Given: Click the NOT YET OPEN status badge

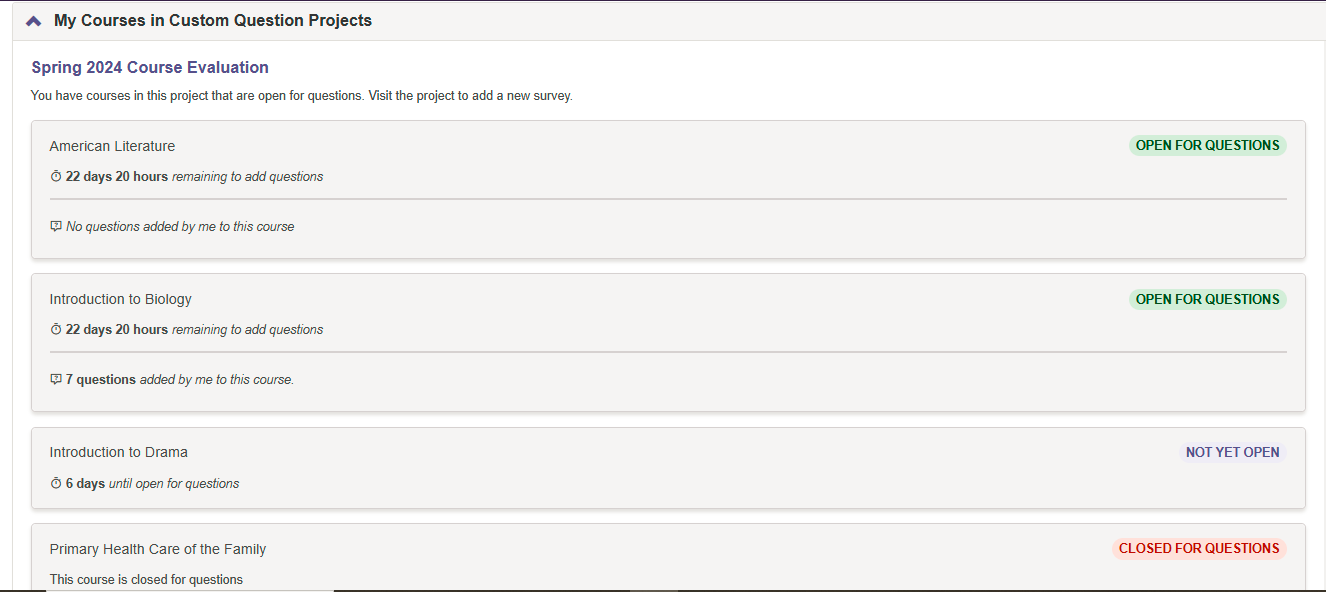Looking at the screenshot, I should pyautogui.click(x=1232, y=452).
